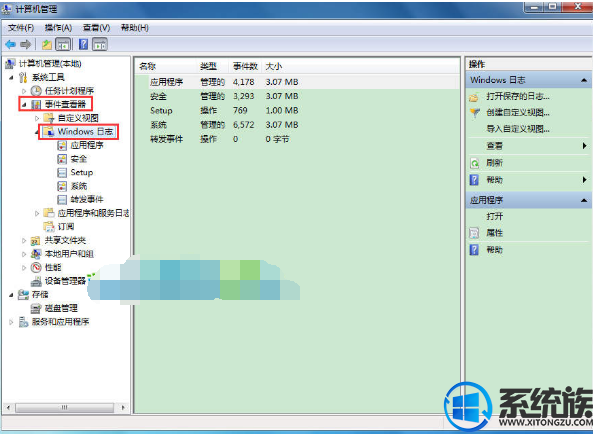
Task: Click the 系统 log icon in tree
Action: coord(62,186)
